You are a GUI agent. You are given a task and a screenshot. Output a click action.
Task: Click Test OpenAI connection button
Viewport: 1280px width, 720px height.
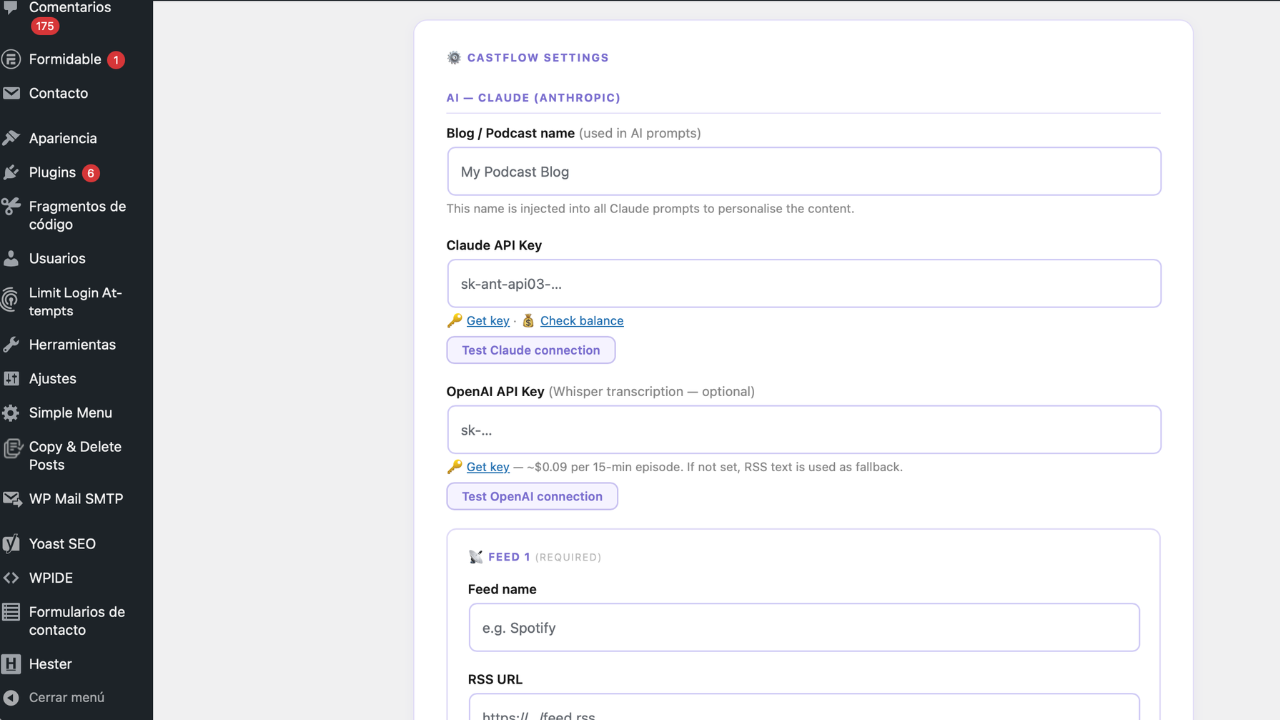click(x=532, y=496)
